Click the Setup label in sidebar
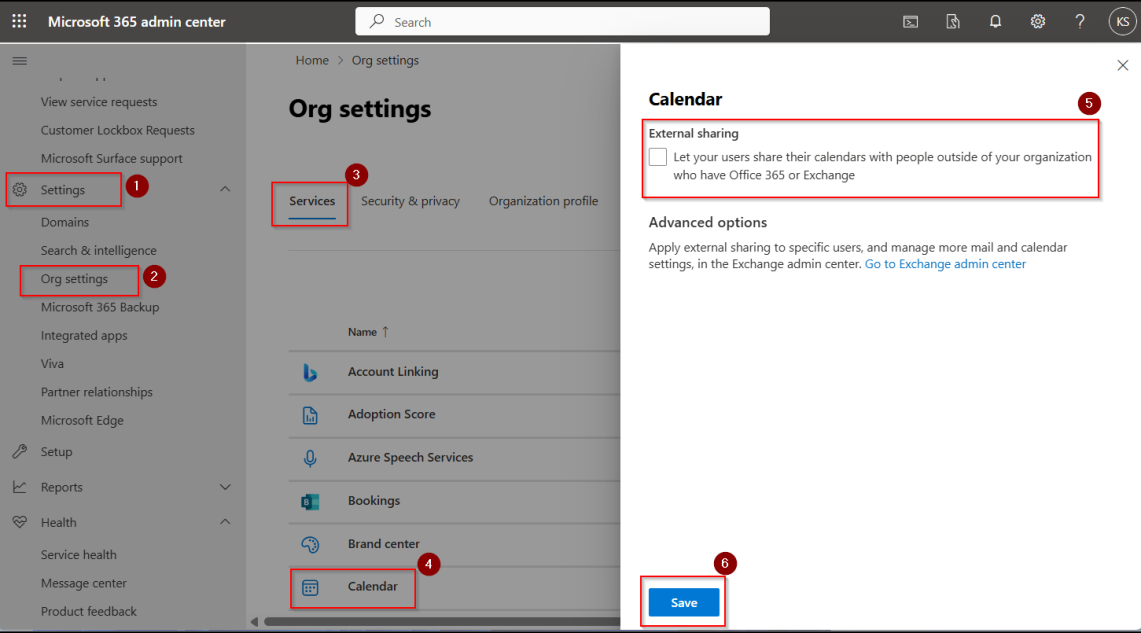This screenshot has height=633, width=1141. (x=57, y=452)
